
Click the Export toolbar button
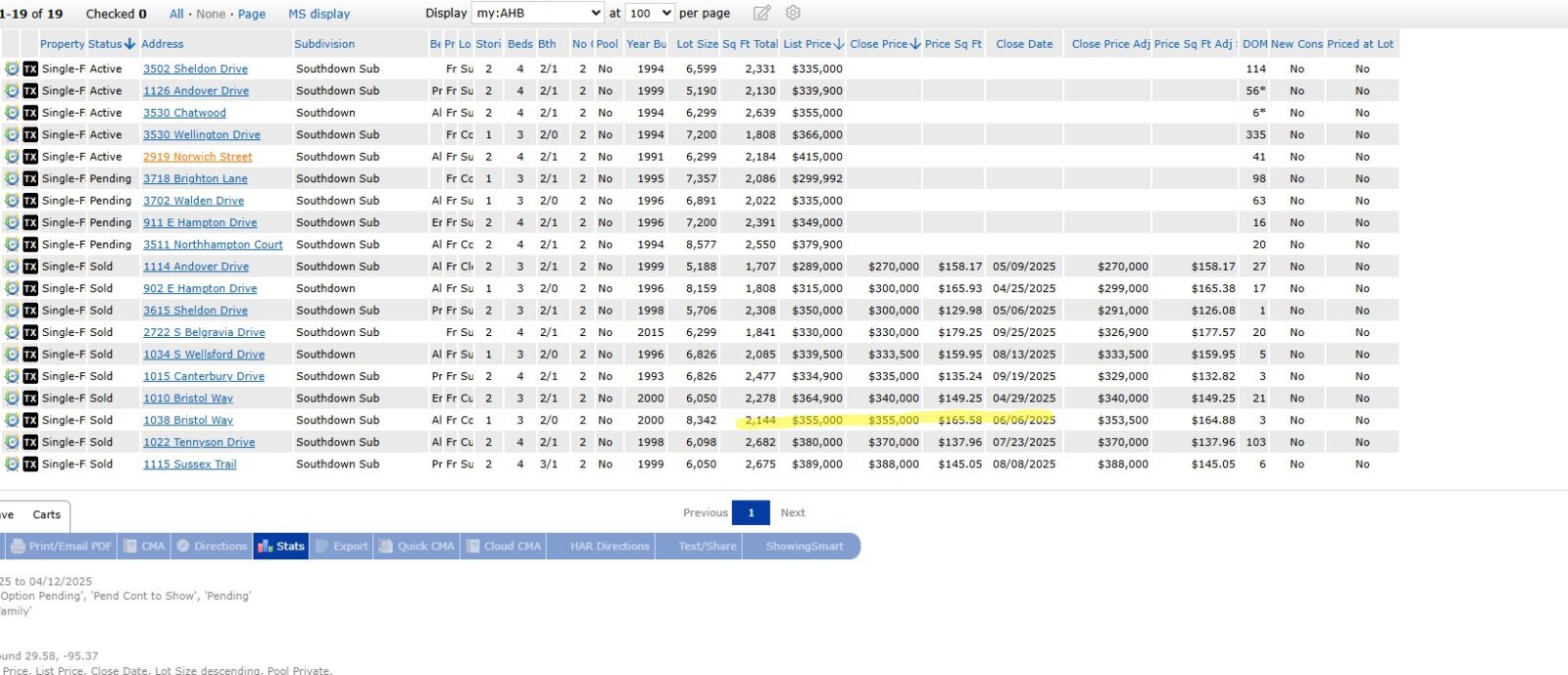341,547
